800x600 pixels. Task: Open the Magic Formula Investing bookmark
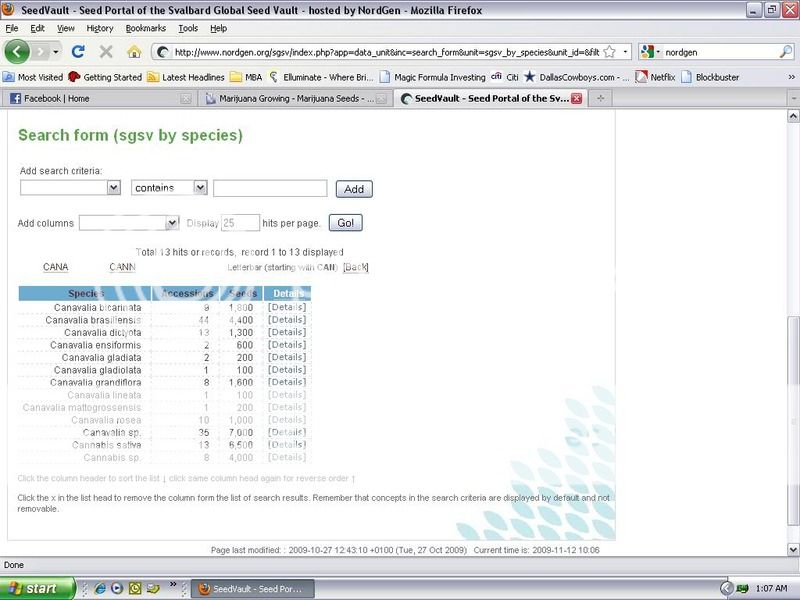pyautogui.click(x=433, y=77)
